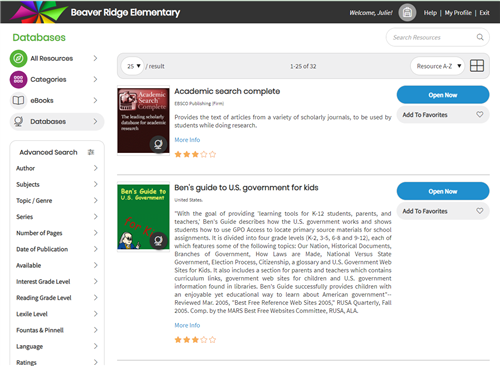This screenshot has height=366, width=500.
Task: Expand the Series filter
Action: (x=57, y=217)
